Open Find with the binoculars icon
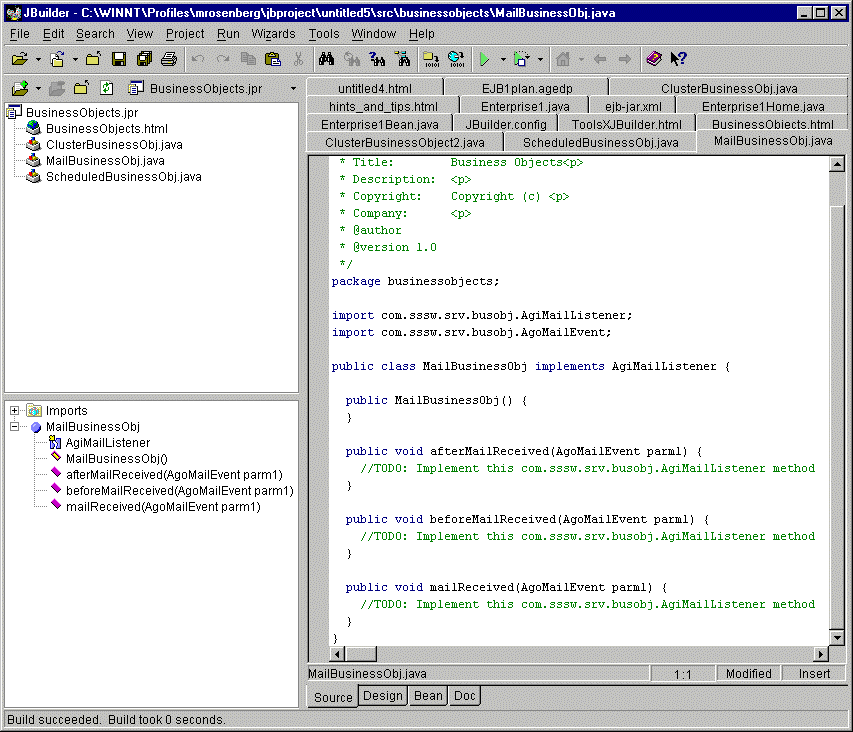The image size is (853, 732). tap(326, 59)
